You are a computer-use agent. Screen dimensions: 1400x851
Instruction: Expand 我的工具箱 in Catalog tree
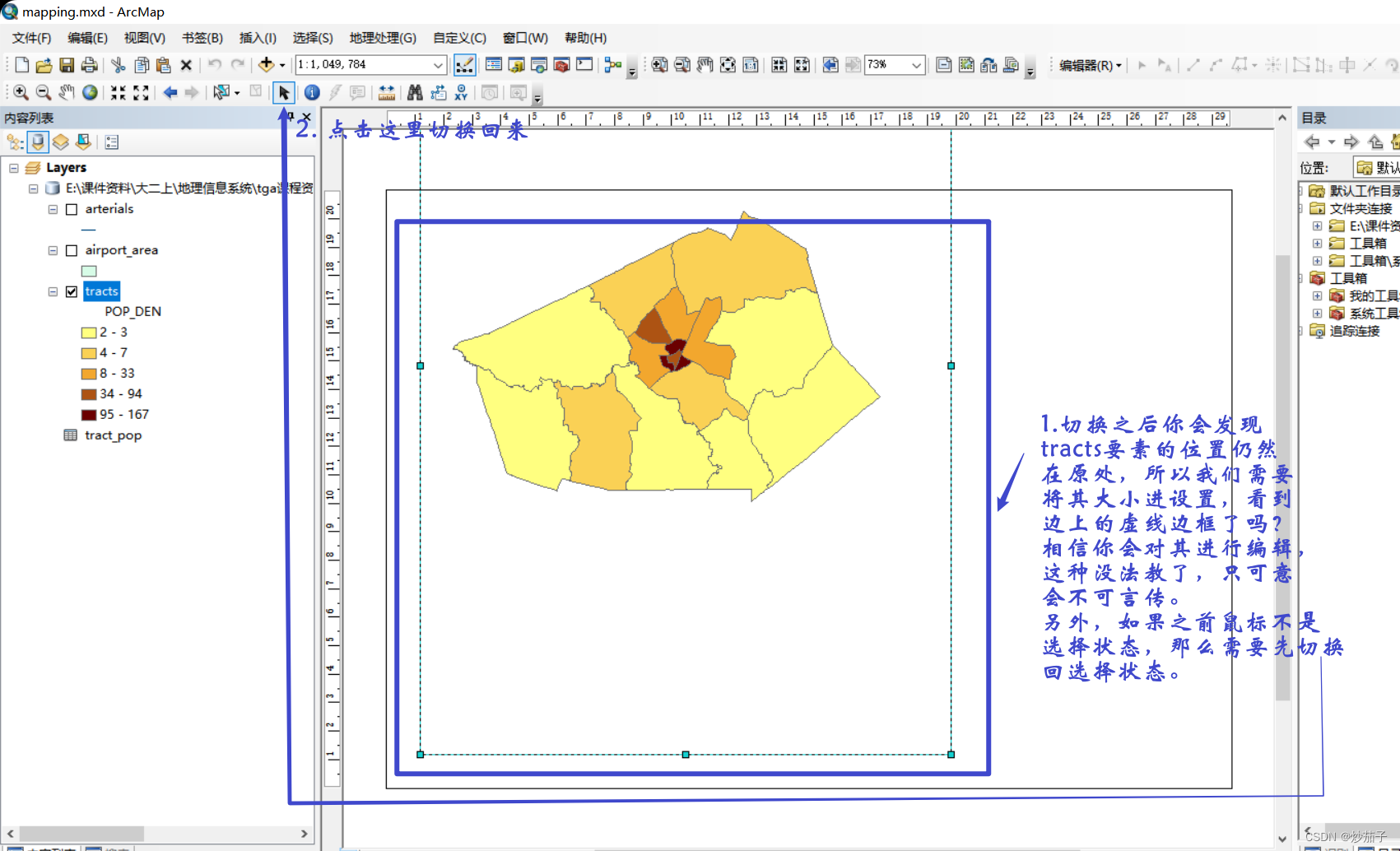click(x=1318, y=296)
